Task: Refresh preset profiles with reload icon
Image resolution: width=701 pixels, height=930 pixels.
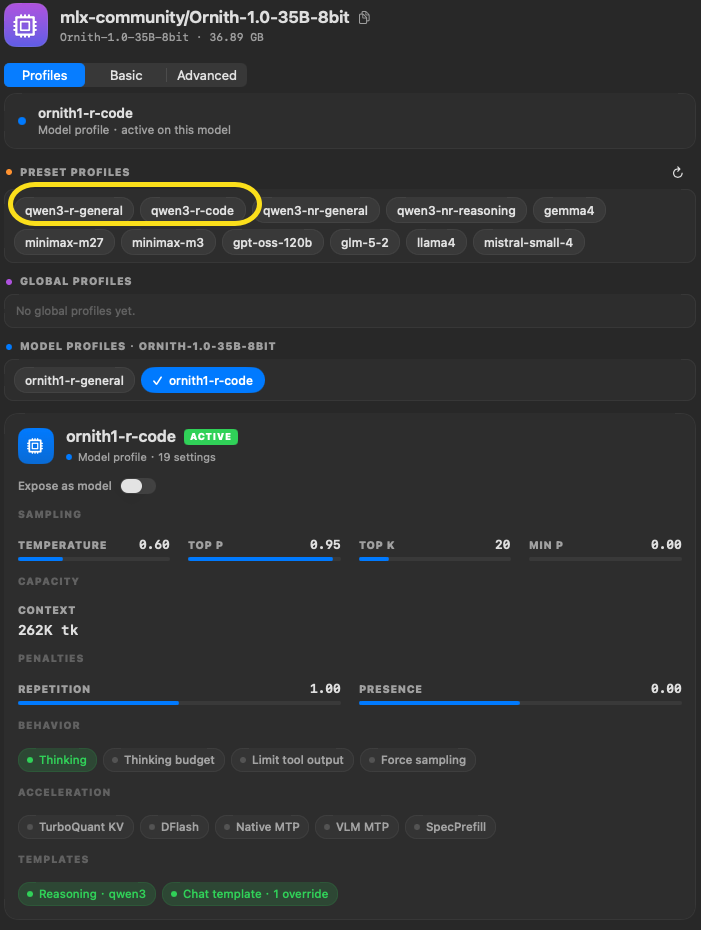Action: (x=677, y=173)
